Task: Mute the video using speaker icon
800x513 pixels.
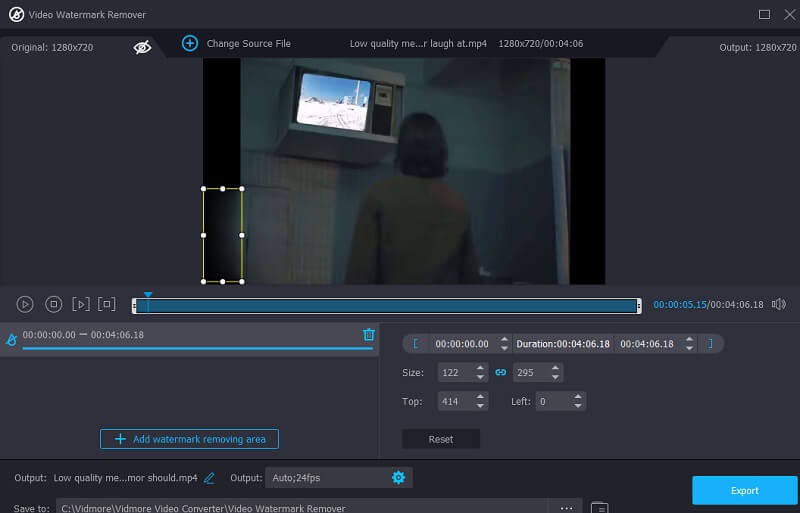Action: pyautogui.click(x=779, y=304)
